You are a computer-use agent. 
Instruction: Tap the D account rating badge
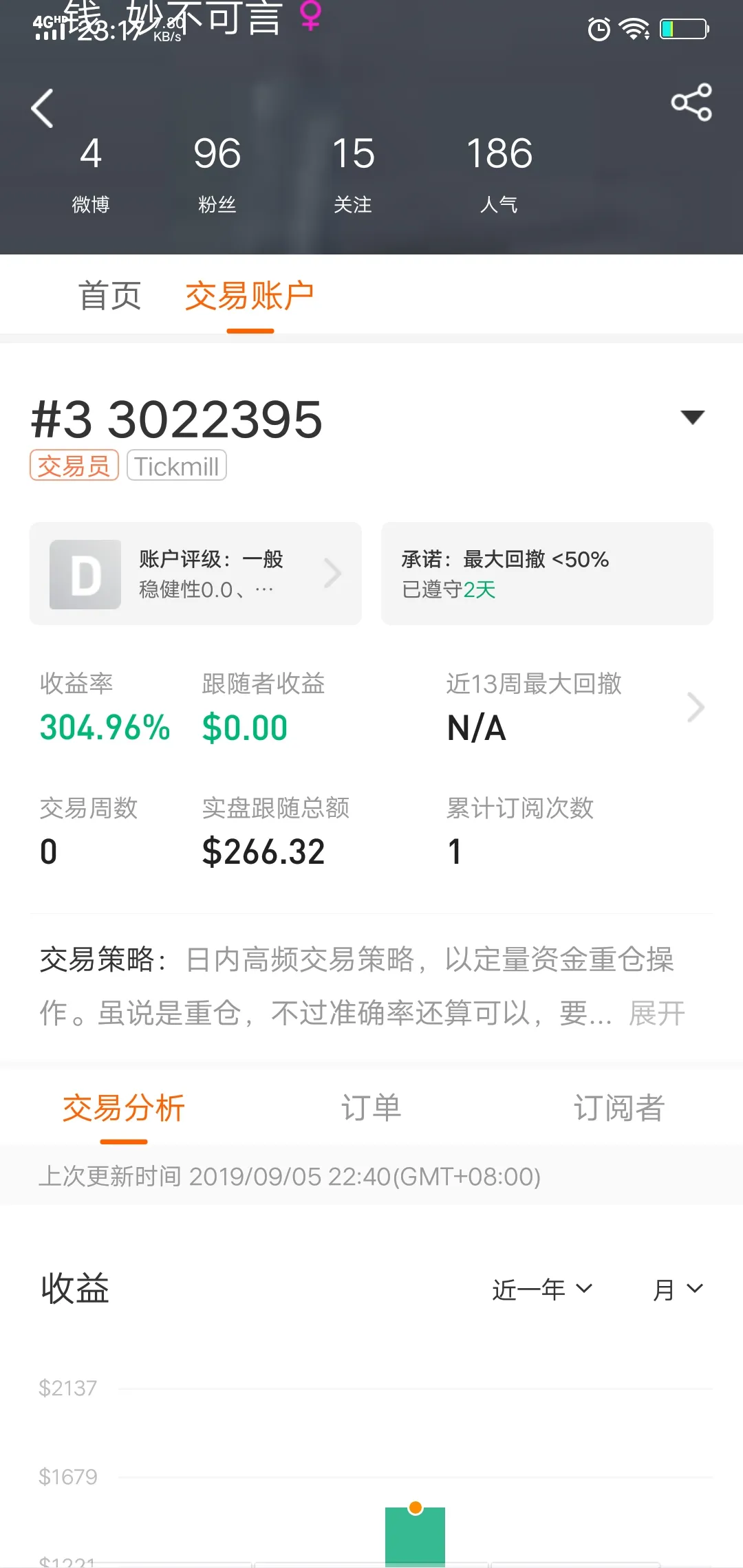point(85,574)
